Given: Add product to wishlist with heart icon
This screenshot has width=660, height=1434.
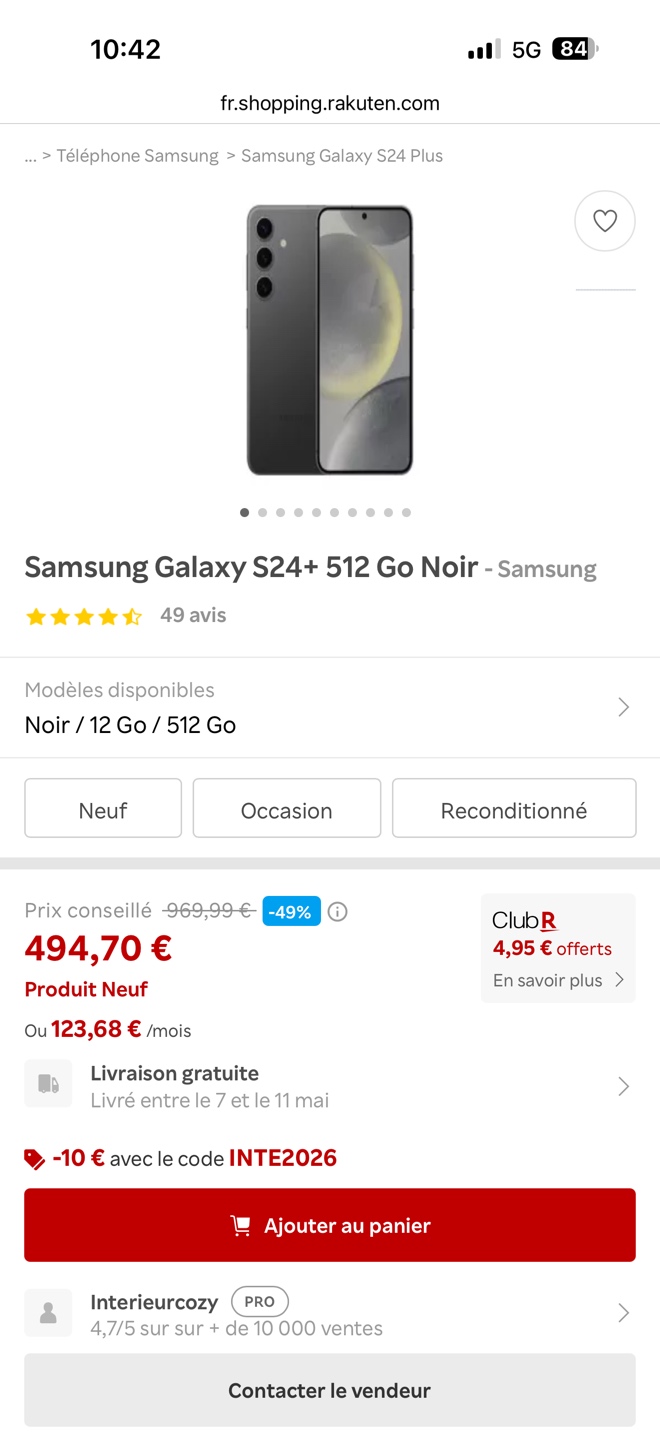Looking at the screenshot, I should point(605,221).
